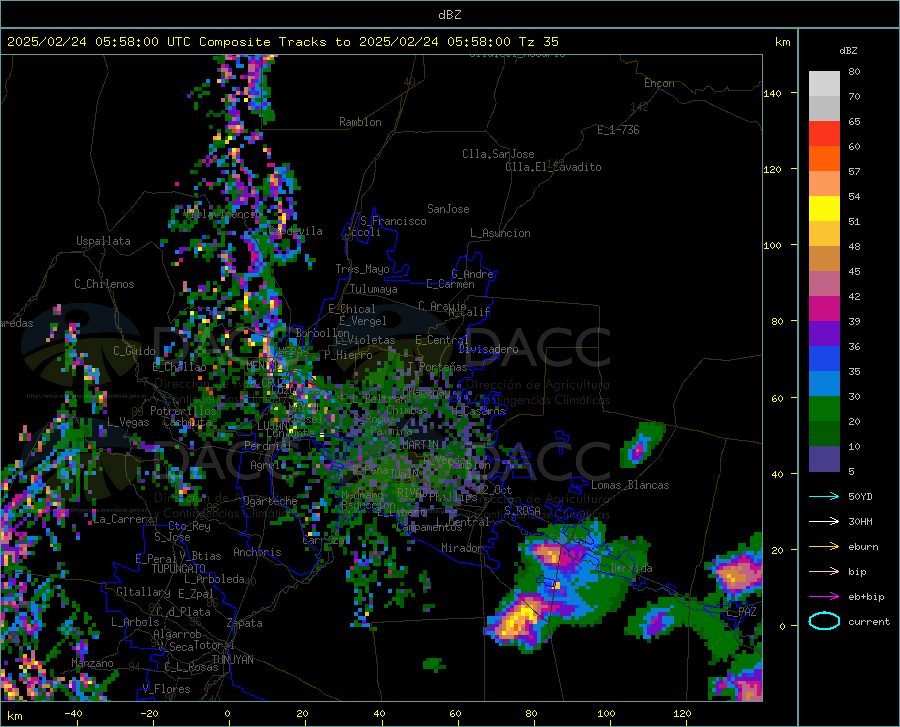Click the 'C_Chilenos' map label
The width and height of the screenshot is (900, 727).
(x=104, y=284)
